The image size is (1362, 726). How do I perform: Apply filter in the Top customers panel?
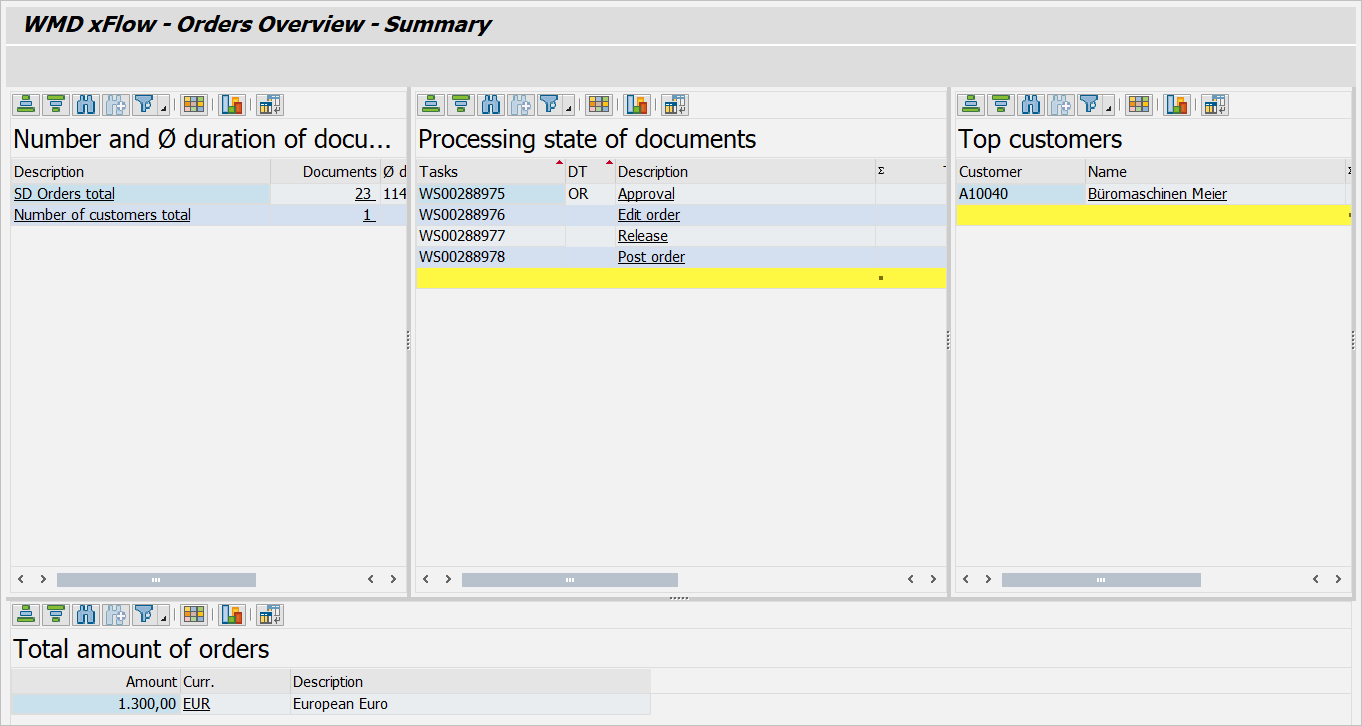(1090, 104)
